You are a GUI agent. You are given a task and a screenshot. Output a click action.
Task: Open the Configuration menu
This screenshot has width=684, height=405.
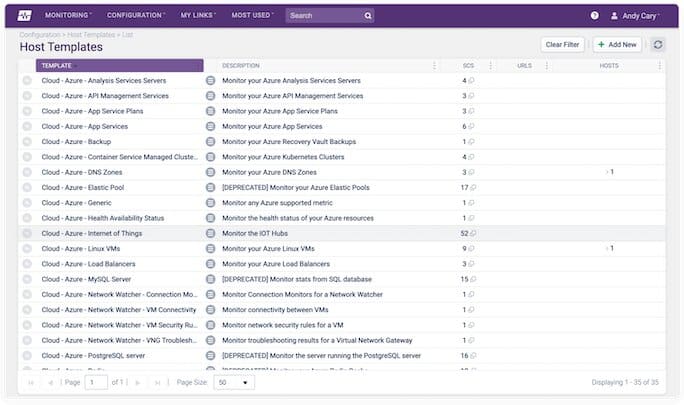tap(136, 15)
